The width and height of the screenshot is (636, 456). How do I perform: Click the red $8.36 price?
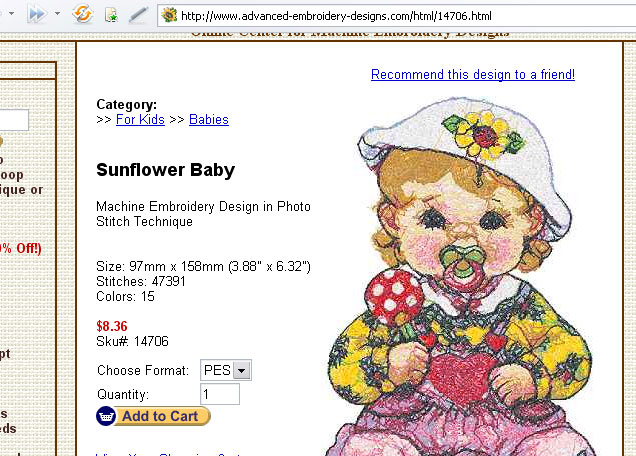point(112,326)
